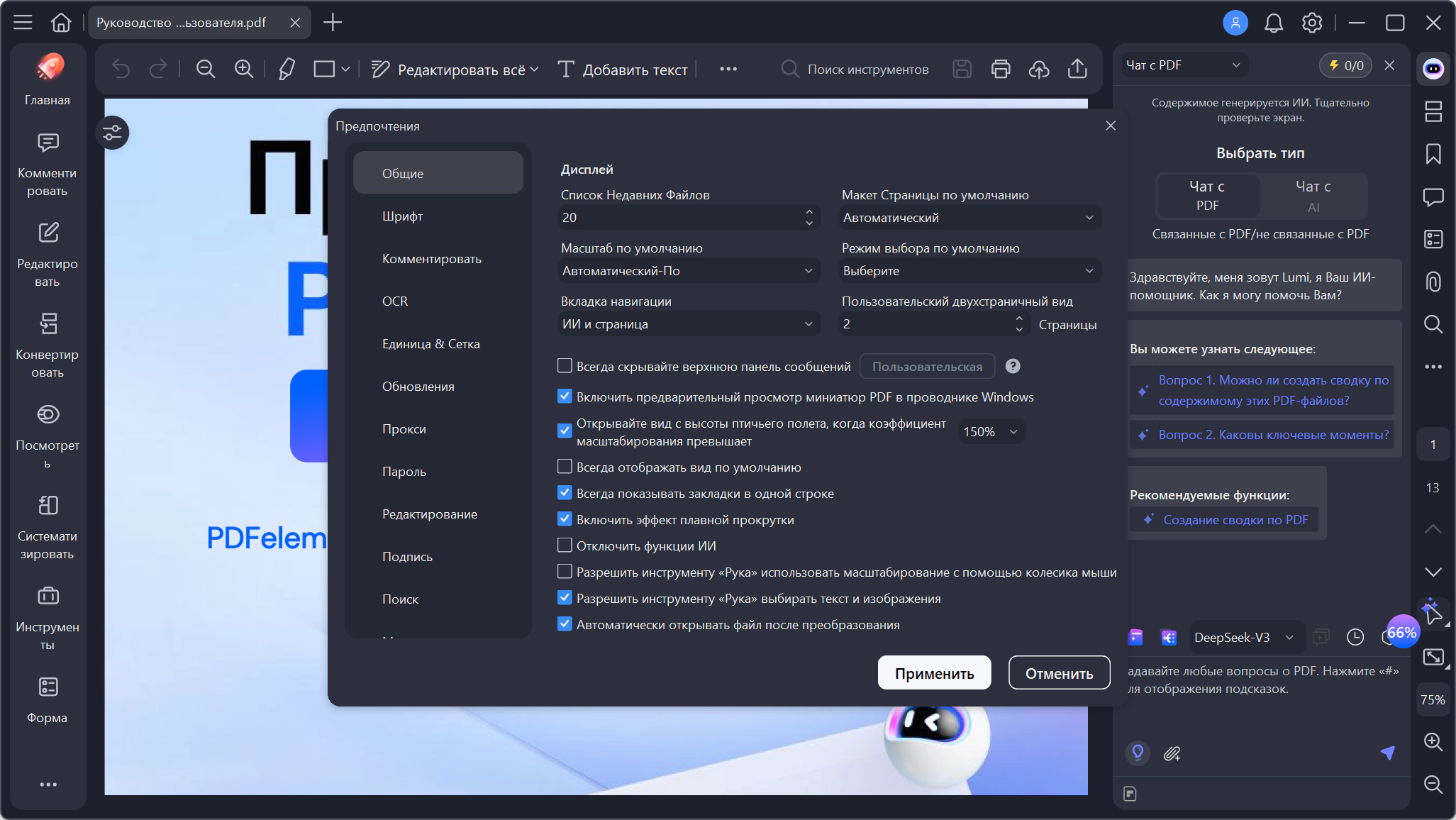Open the share export icon

pyautogui.click(x=1077, y=69)
